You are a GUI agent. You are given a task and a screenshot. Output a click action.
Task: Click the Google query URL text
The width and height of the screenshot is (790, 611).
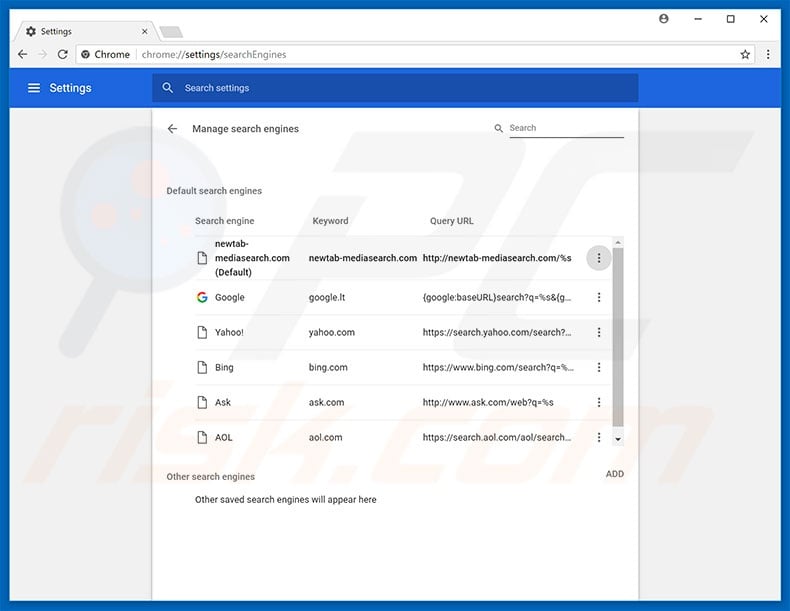(x=497, y=297)
